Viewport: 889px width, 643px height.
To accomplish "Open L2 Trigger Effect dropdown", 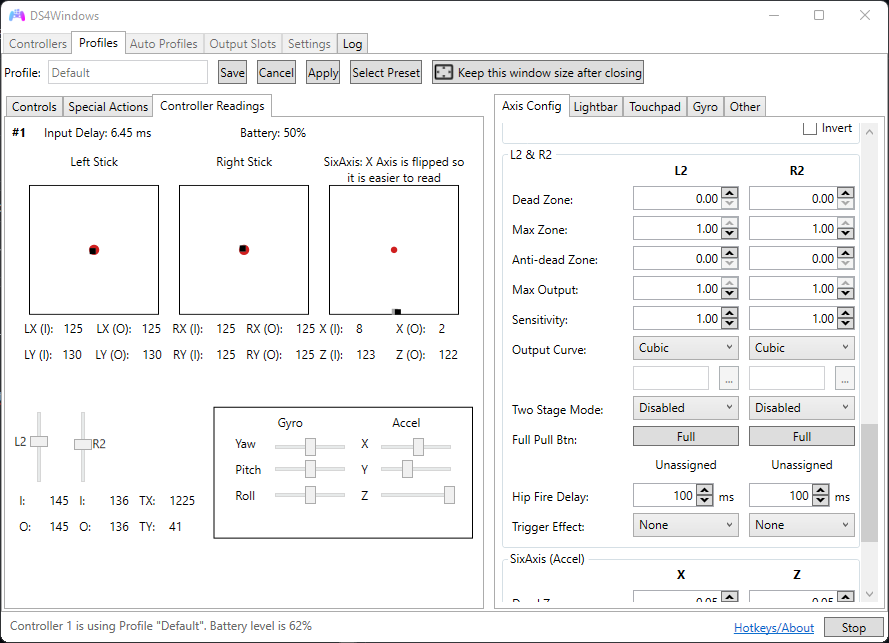I will (x=685, y=525).
